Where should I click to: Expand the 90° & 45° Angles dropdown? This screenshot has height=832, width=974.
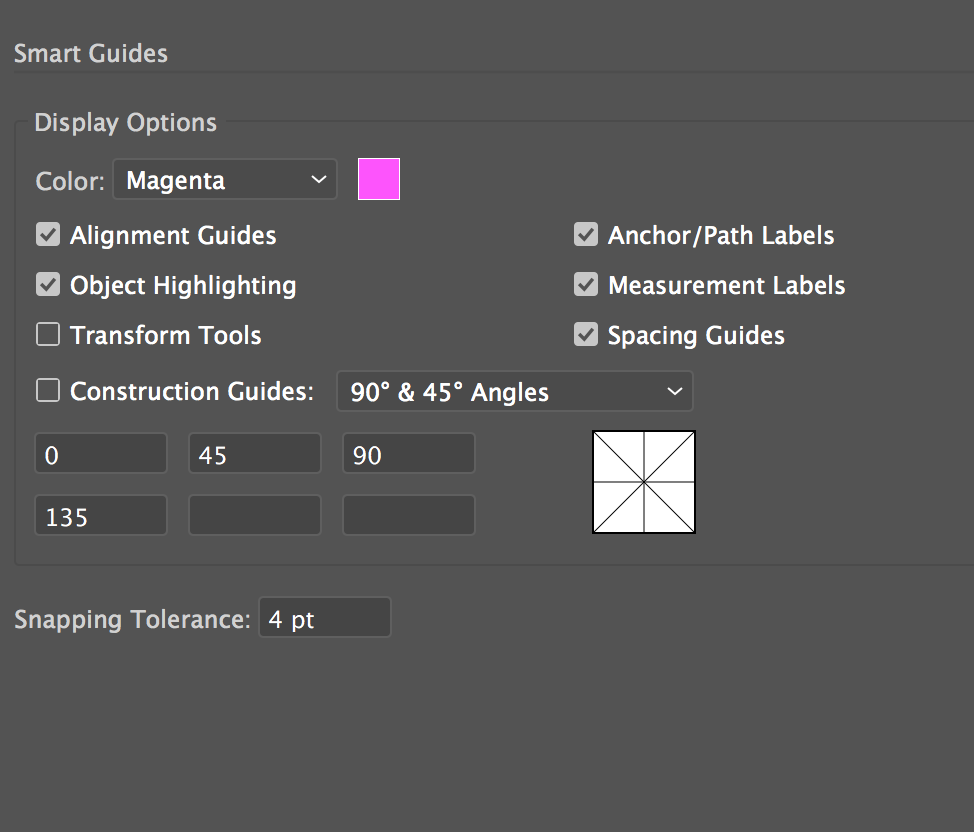point(514,392)
